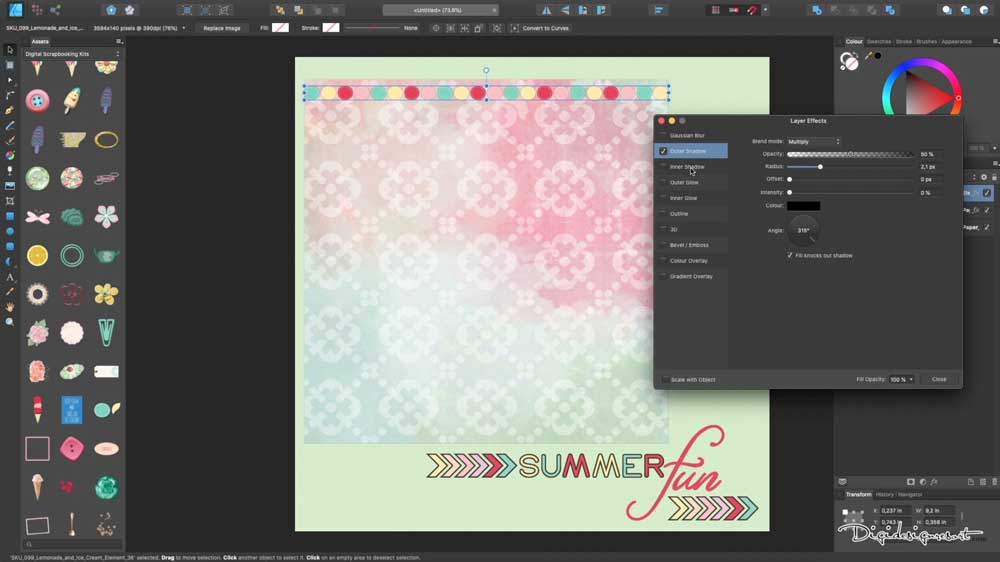Image resolution: width=1000 pixels, height=562 pixels.
Task: Enable the Outline effect checkbox
Action: coord(663,214)
